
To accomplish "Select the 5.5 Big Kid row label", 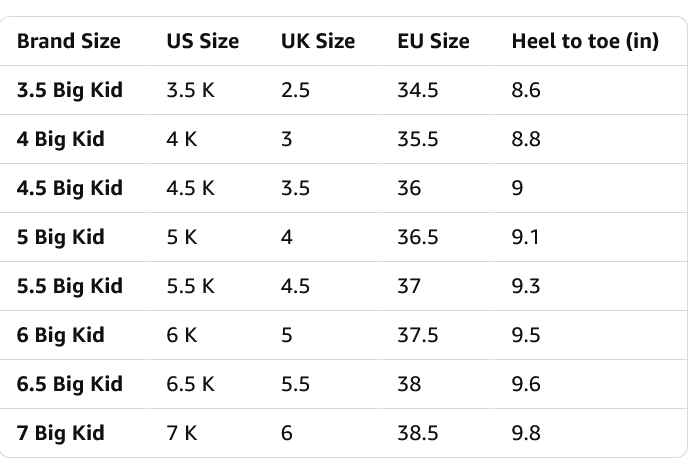I will 69,286.
